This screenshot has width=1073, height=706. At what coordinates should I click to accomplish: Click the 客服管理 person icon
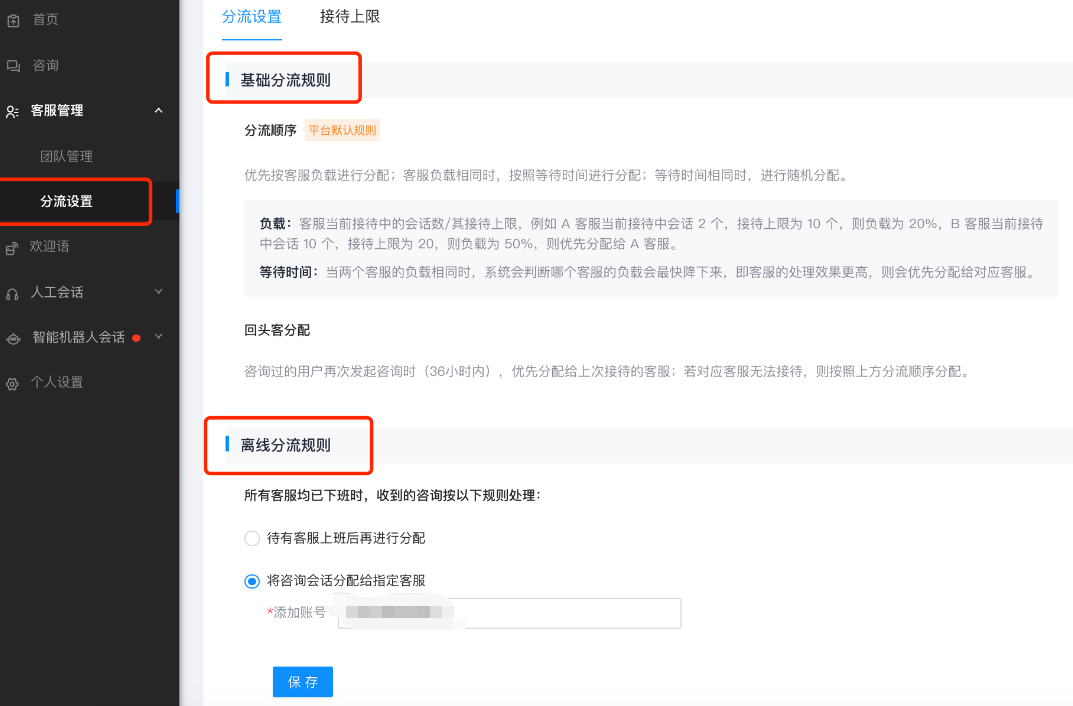point(13,111)
